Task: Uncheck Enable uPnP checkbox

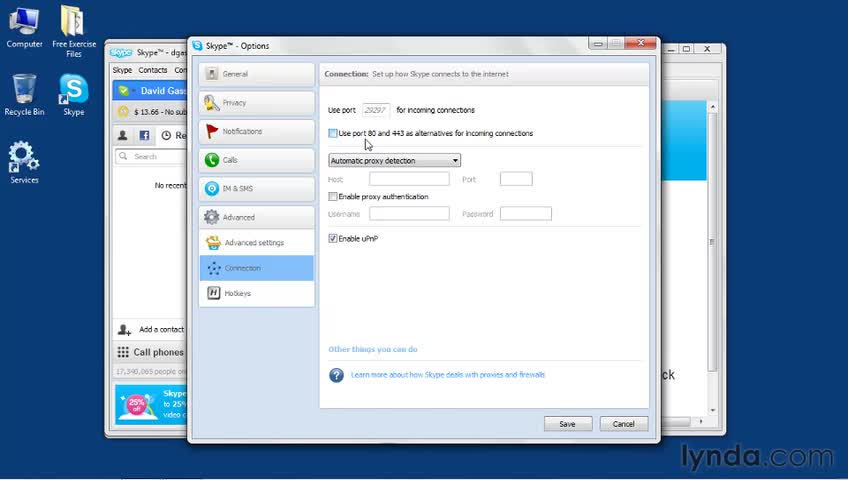Action: tap(333, 238)
